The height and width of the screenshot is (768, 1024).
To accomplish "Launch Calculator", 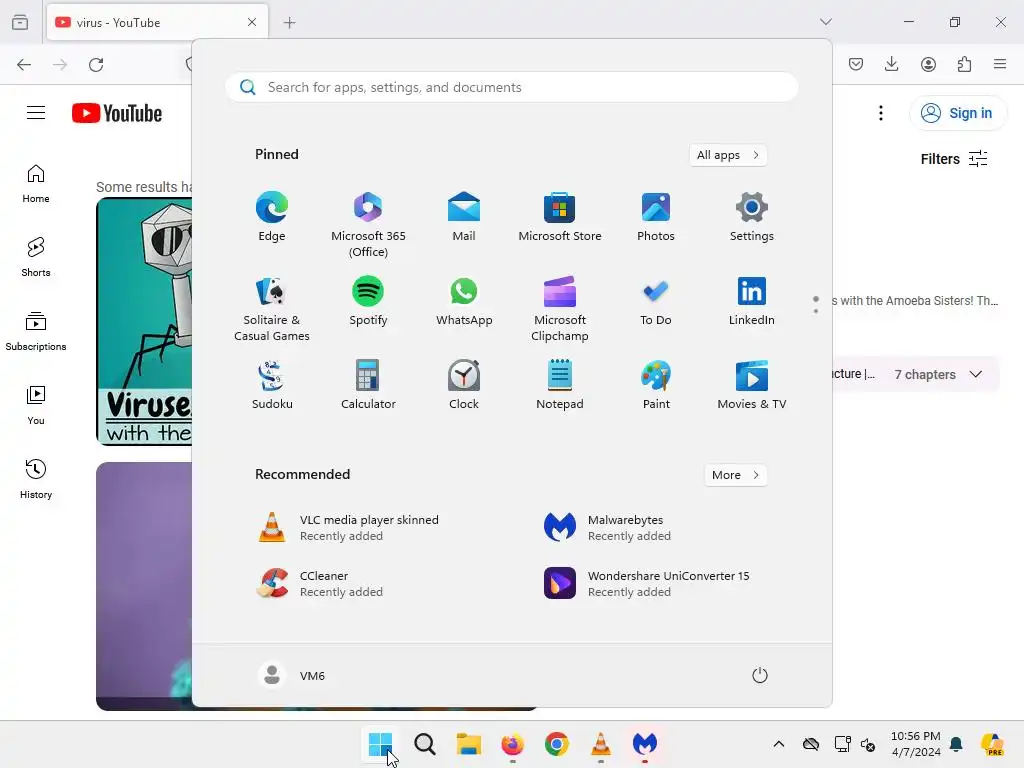I will pyautogui.click(x=368, y=385).
